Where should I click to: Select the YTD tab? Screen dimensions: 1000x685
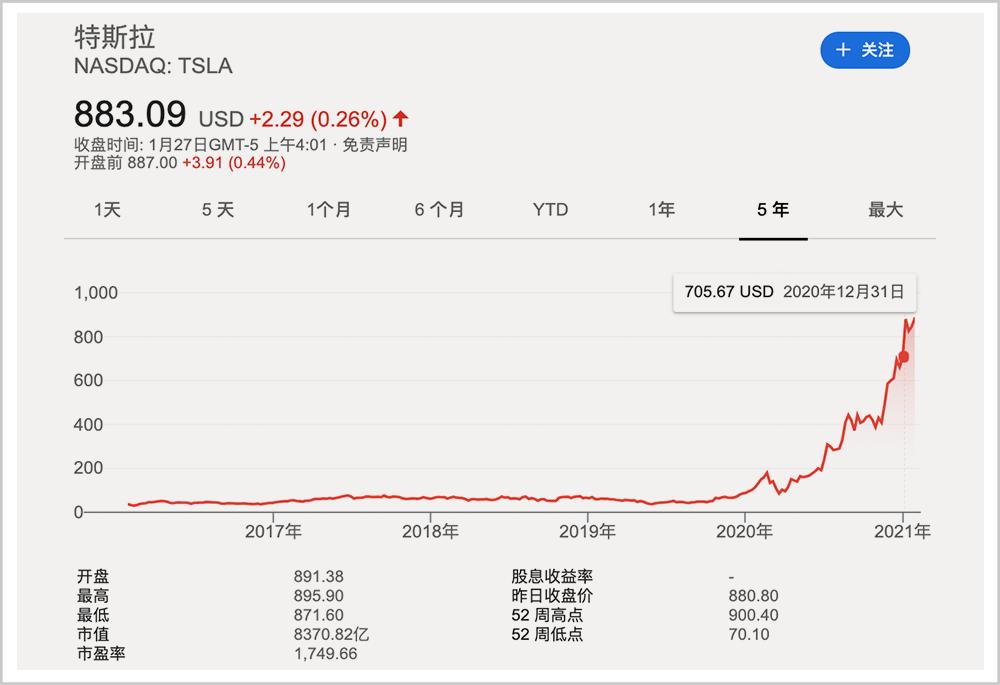[550, 210]
